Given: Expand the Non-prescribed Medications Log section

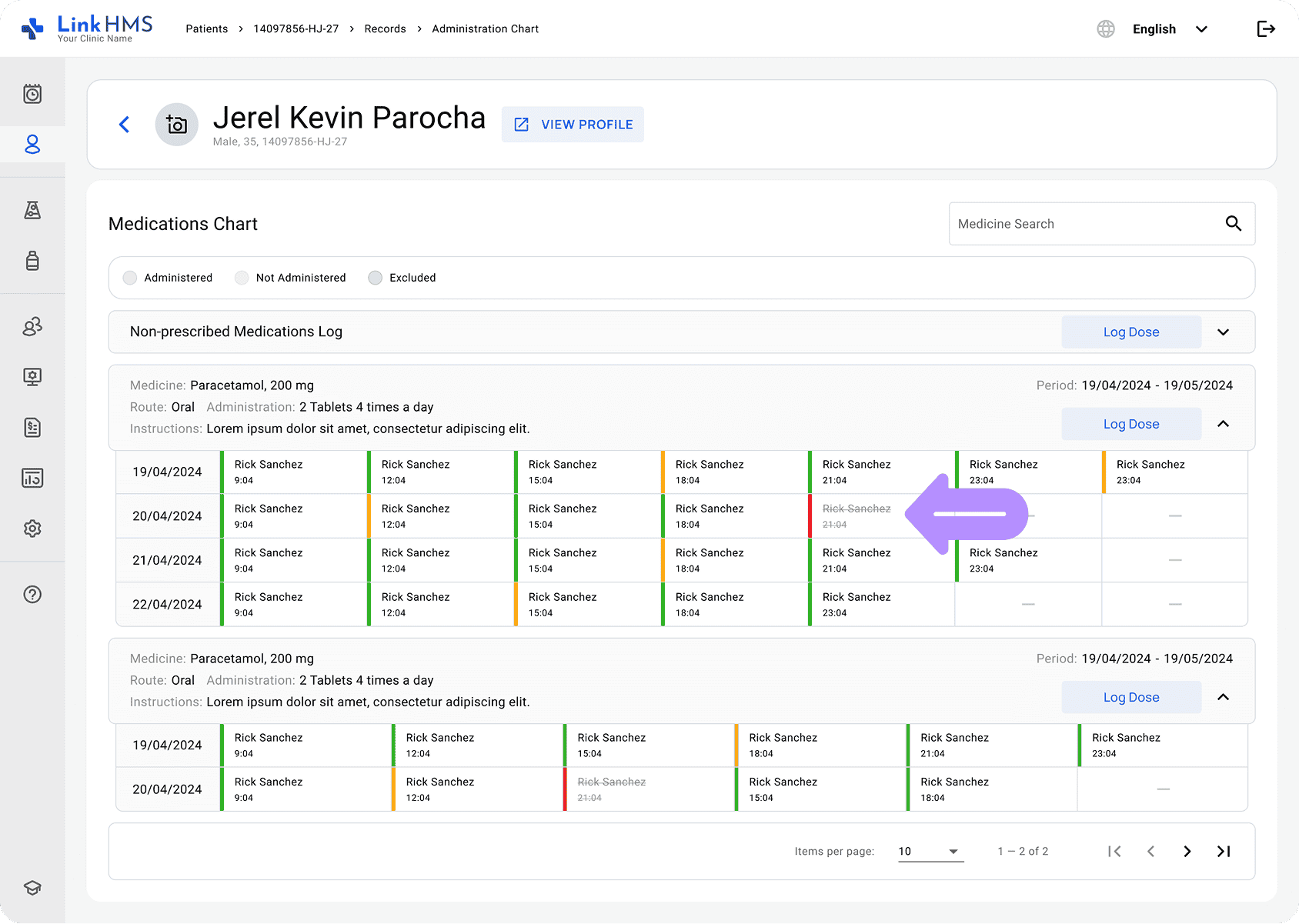Looking at the screenshot, I should click(x=1223, y=332).
